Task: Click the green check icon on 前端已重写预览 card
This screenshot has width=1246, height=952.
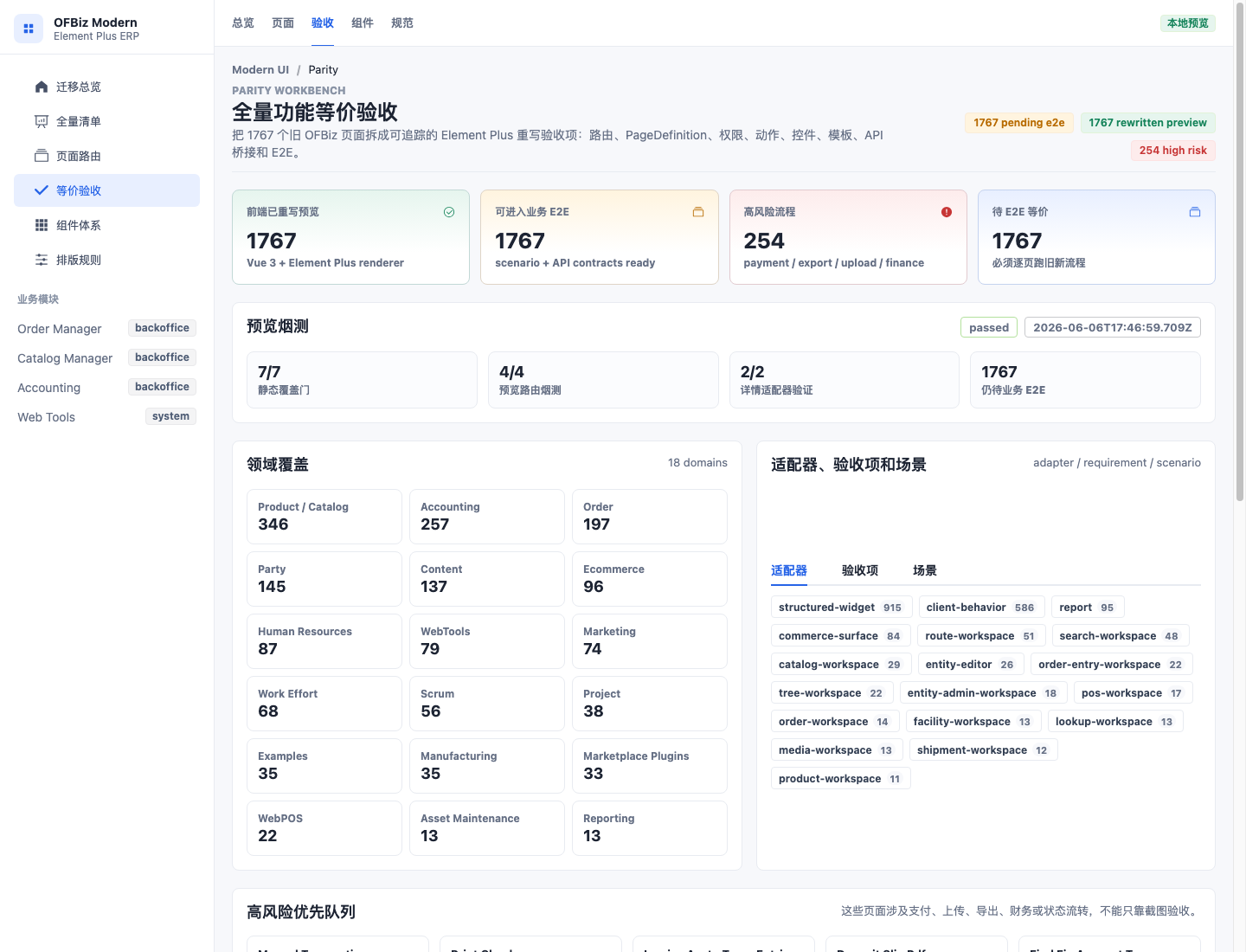Action: click(x=449, y=212)
